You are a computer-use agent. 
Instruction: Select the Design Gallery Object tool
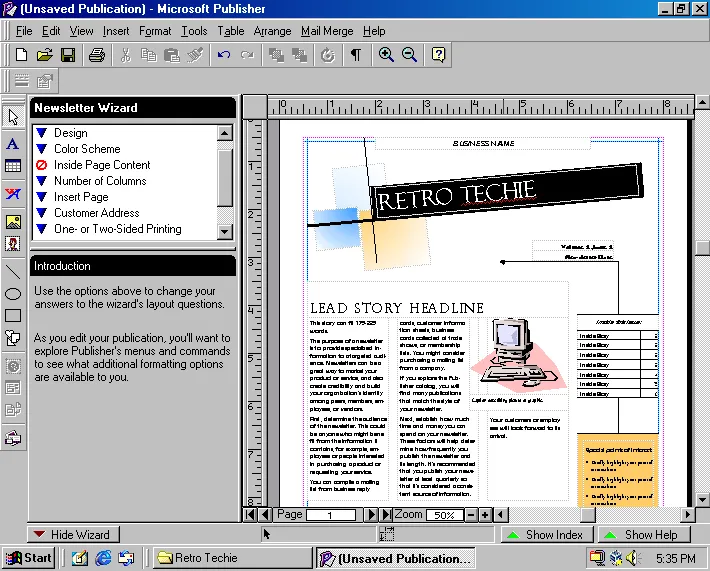pyautogui.click(x=13, y=438)
